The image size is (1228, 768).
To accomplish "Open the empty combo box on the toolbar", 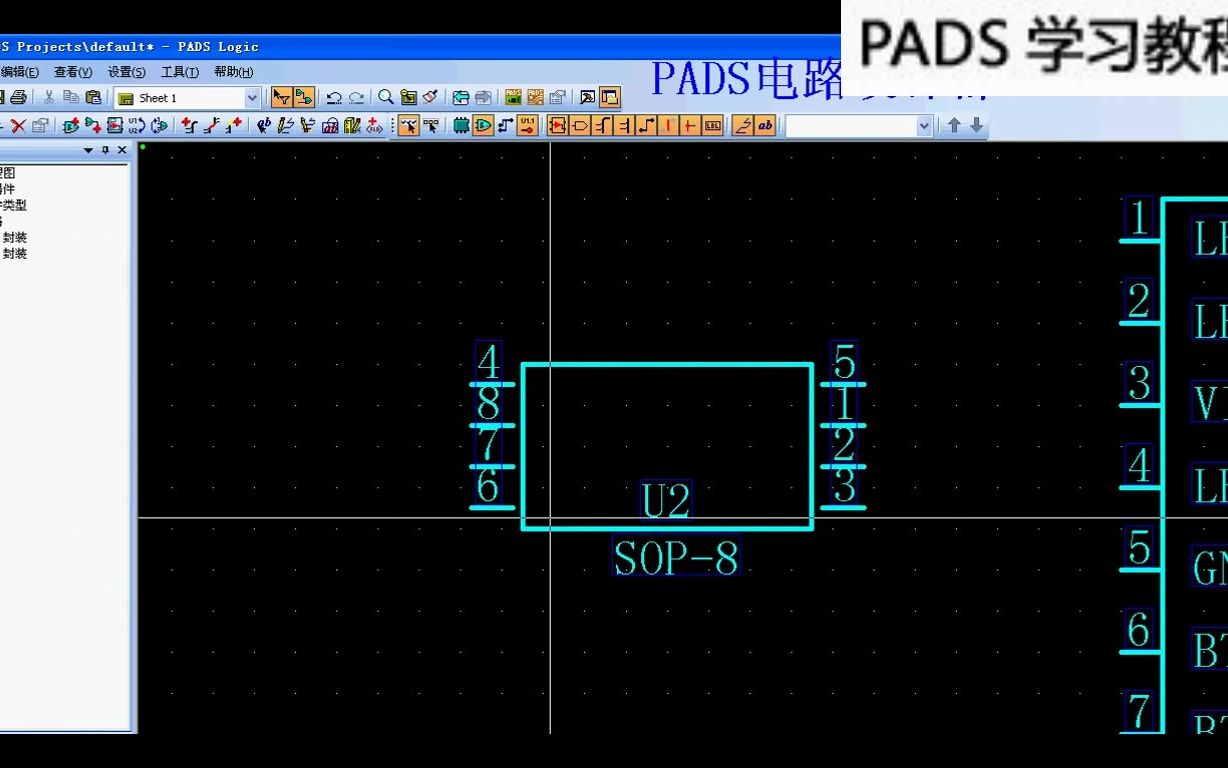I will tap(924, 126).
